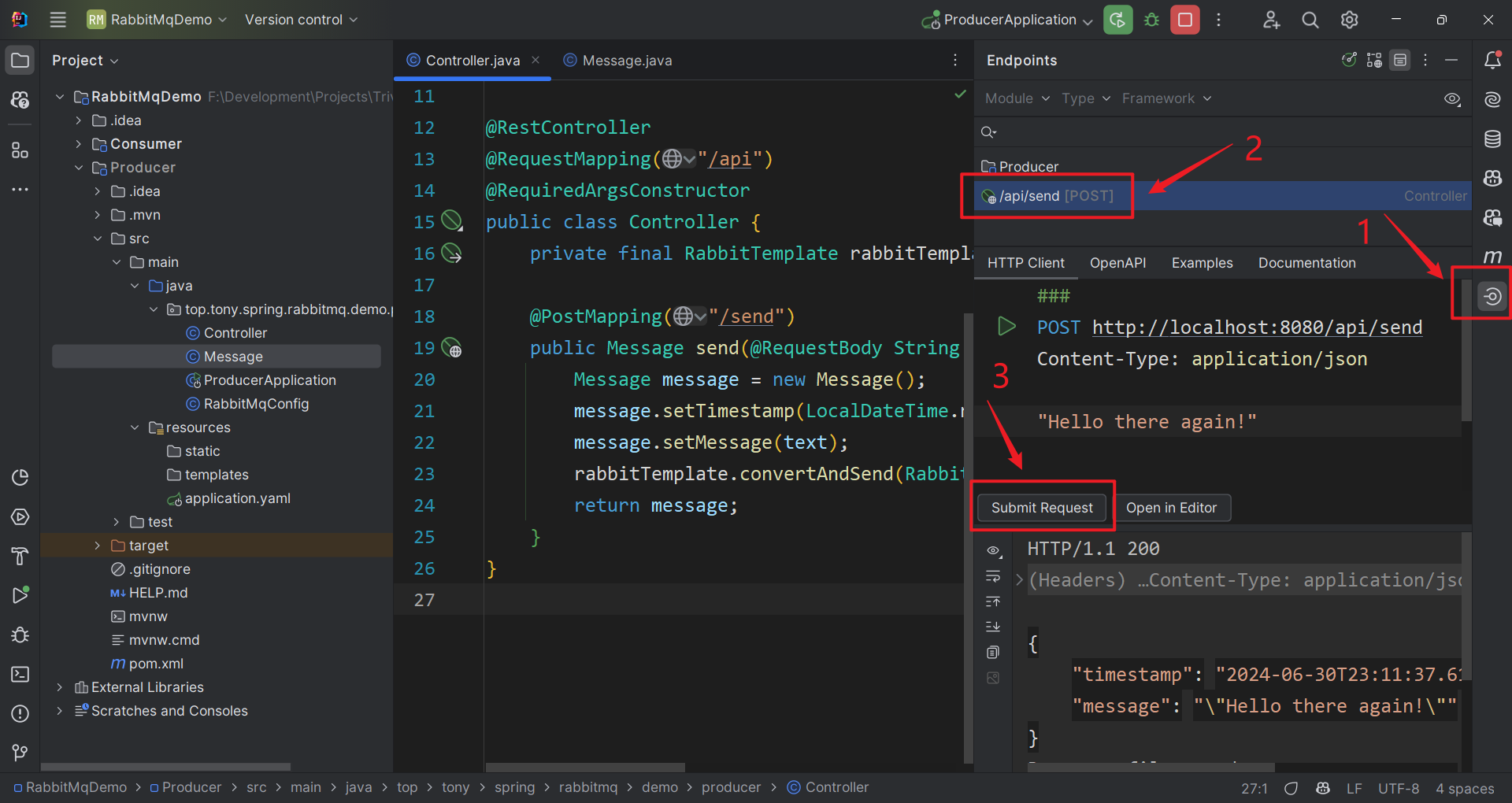This screenshot has width=1512, height=803.
Task: Expand the target folder
Action: pyautogui.click(x=98, y=546)
